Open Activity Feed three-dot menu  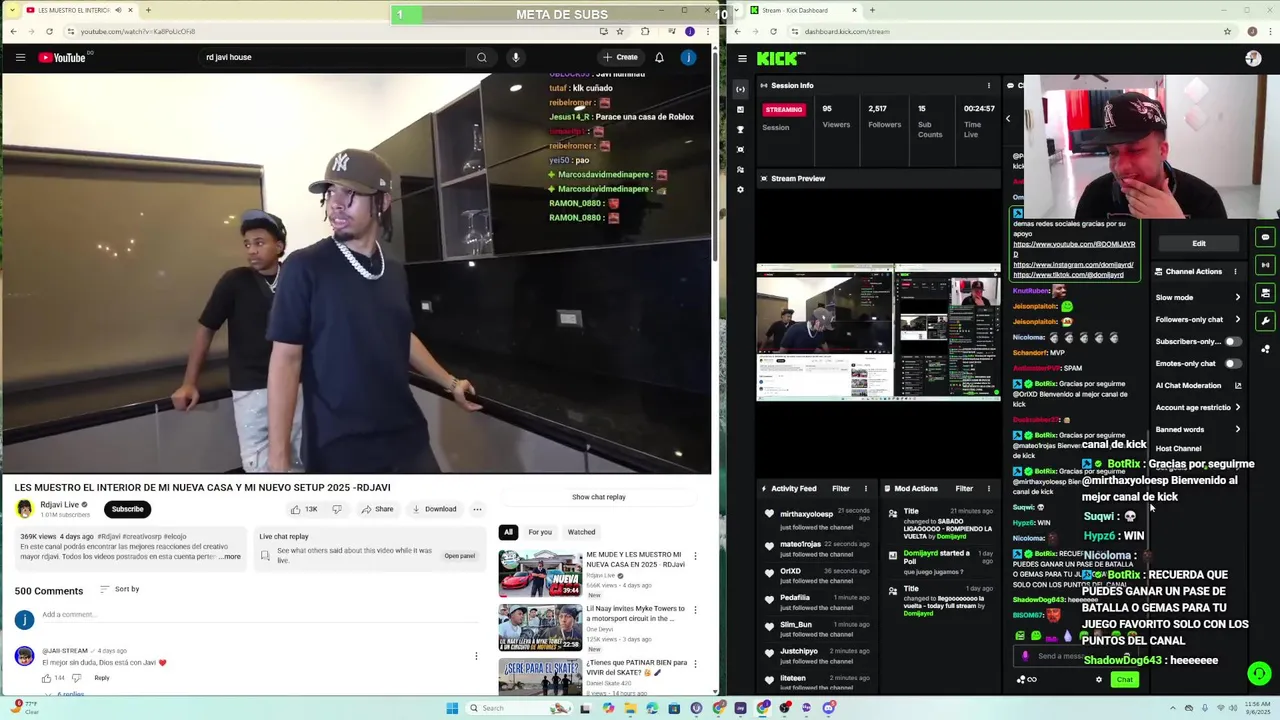click(x=866, y=488)
